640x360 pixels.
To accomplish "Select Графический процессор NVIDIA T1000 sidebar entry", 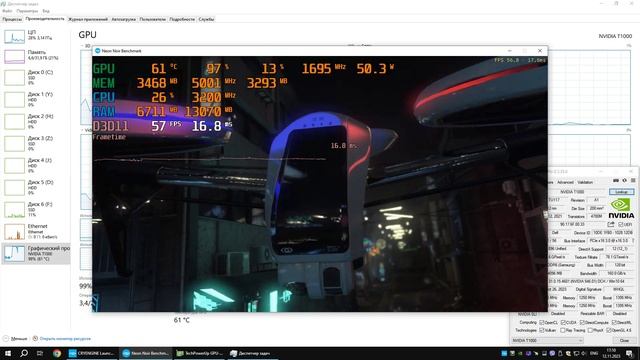I will coord(36,253).
